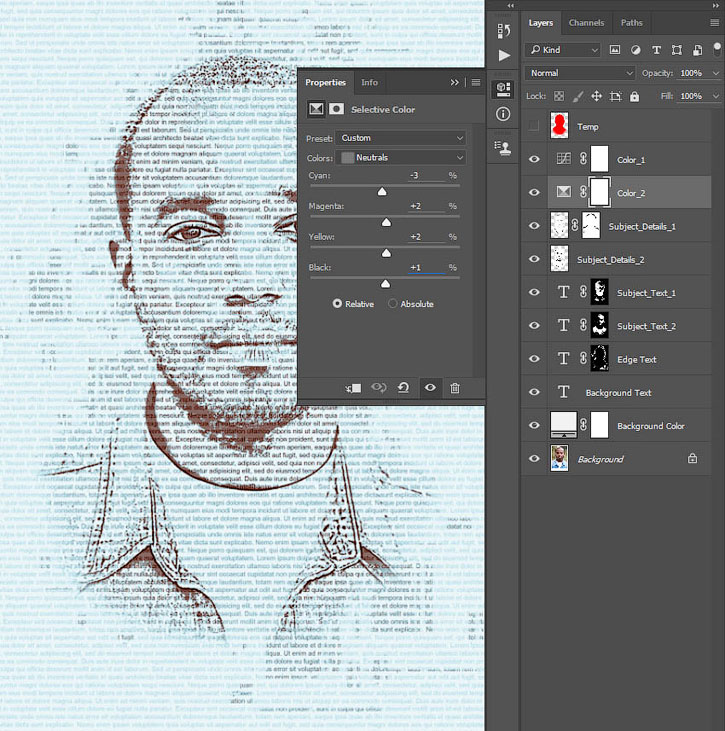This screenshot has width=725, height=731.
Task: Open the Actions panel play icon
Action: 504,55
